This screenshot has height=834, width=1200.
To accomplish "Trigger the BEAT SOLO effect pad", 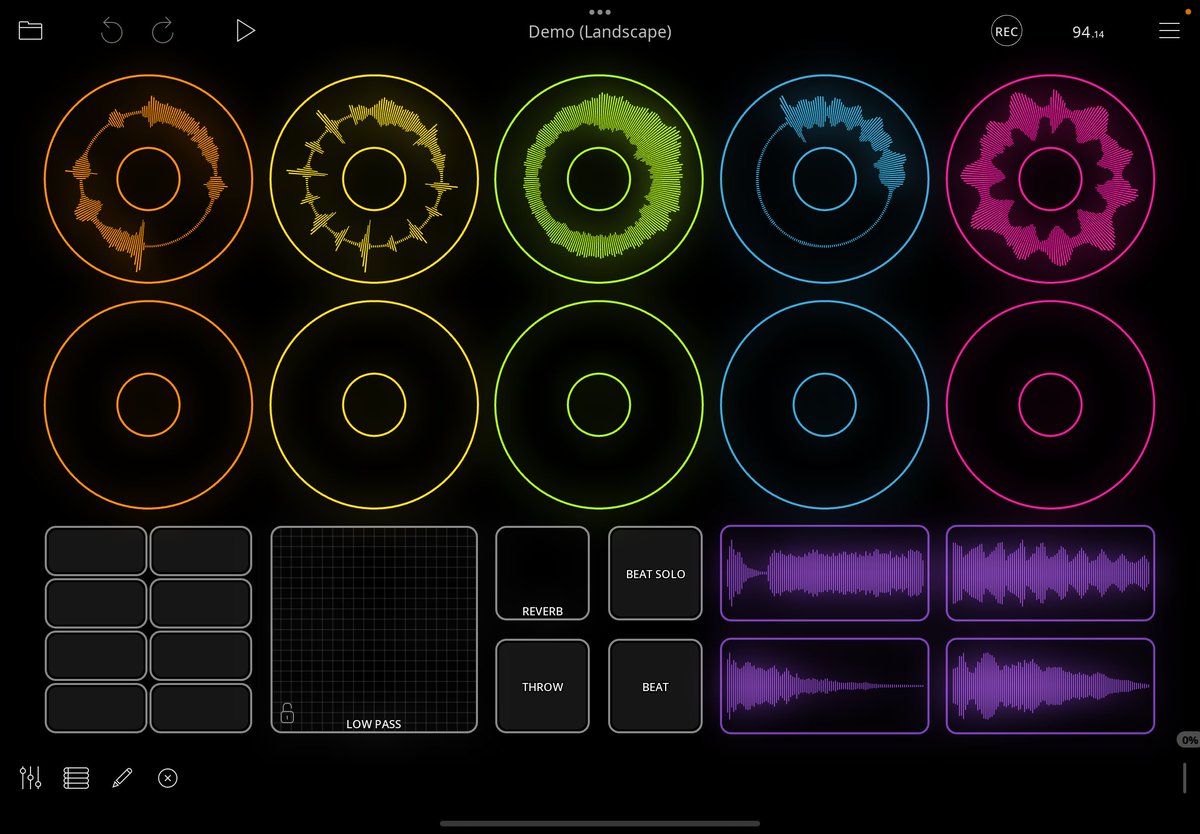I will click(655, 573).
